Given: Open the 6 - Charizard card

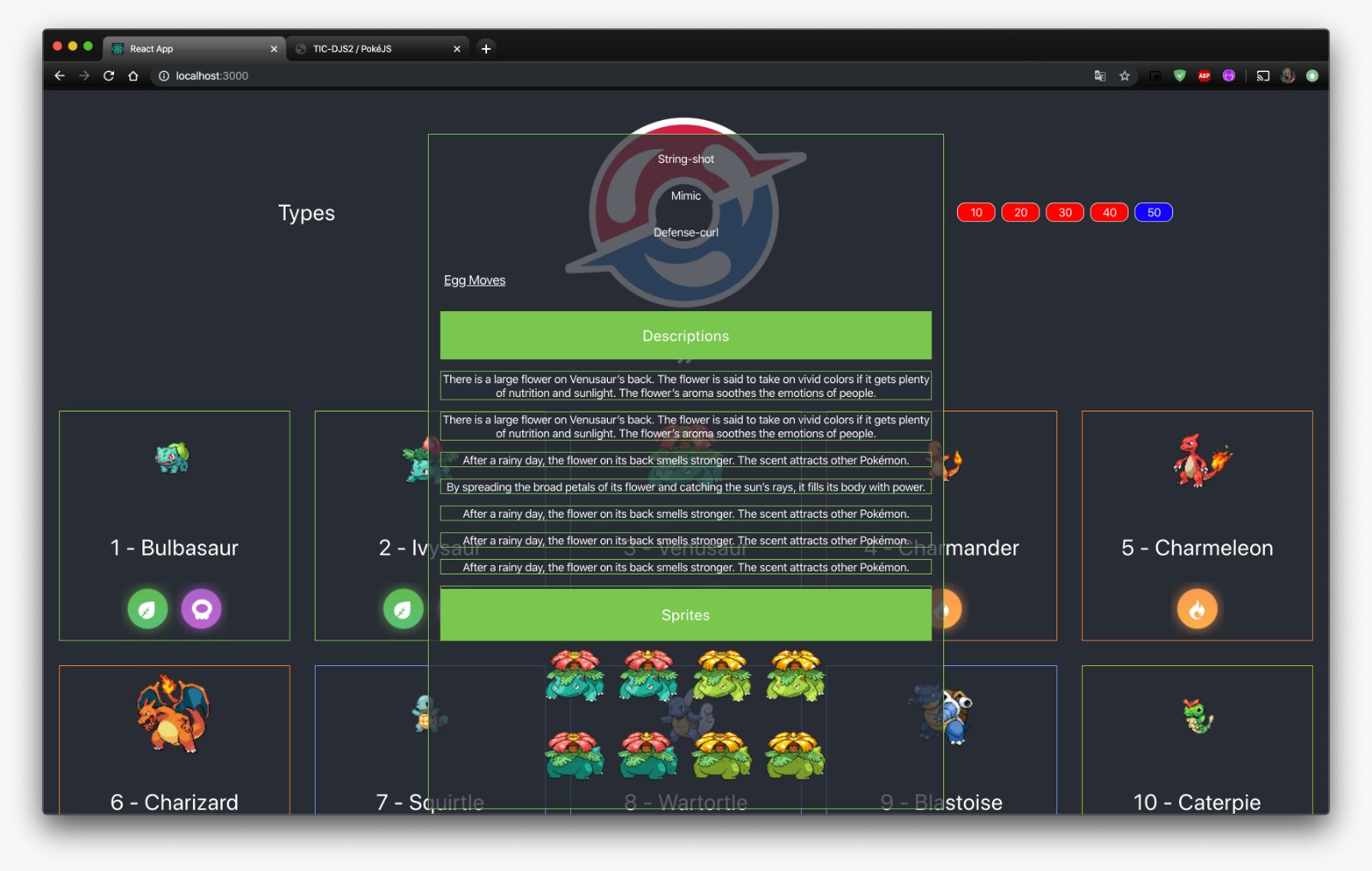Looking at the screenshot, I should pos(174,740).
